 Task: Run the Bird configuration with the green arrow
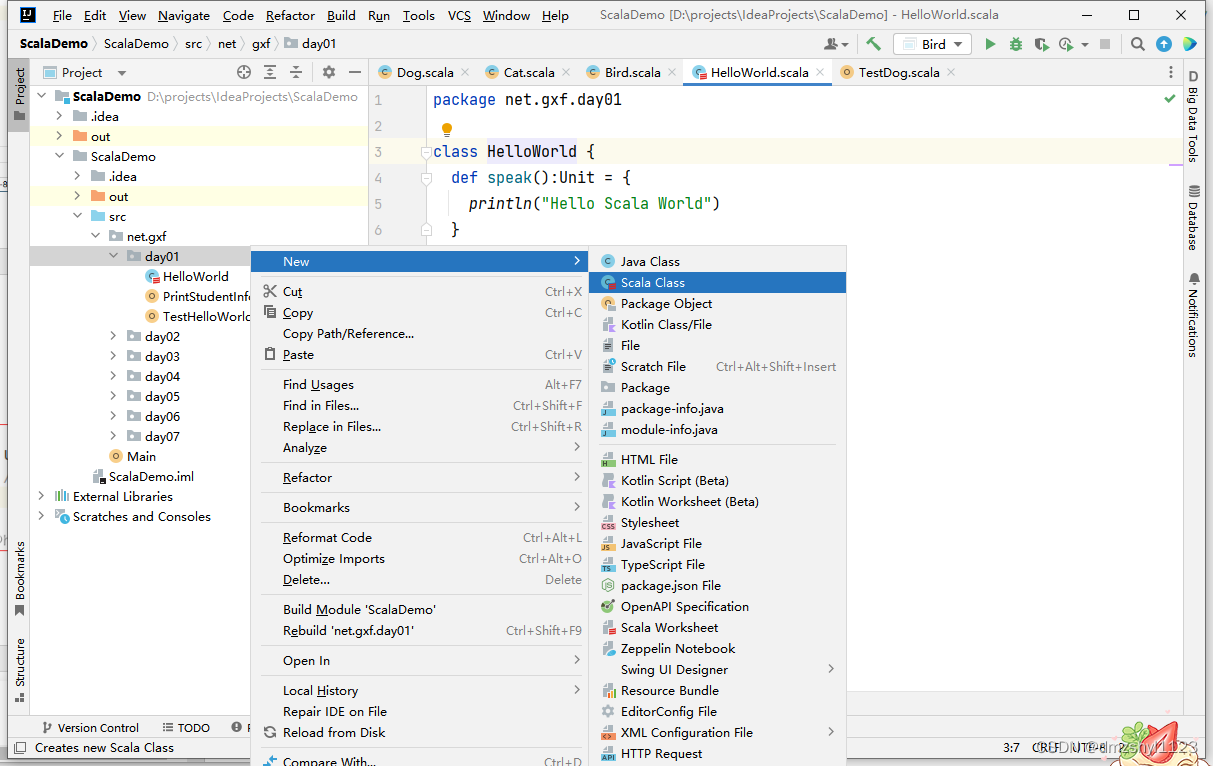(990, 44)
